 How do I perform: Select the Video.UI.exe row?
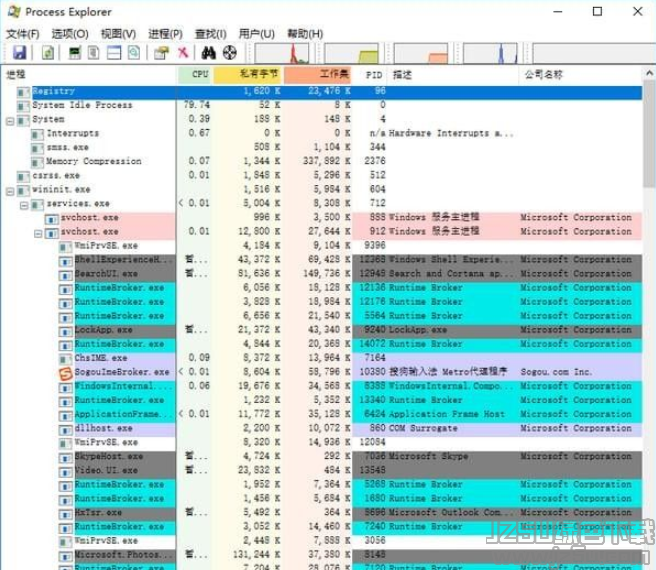(351, 470)
